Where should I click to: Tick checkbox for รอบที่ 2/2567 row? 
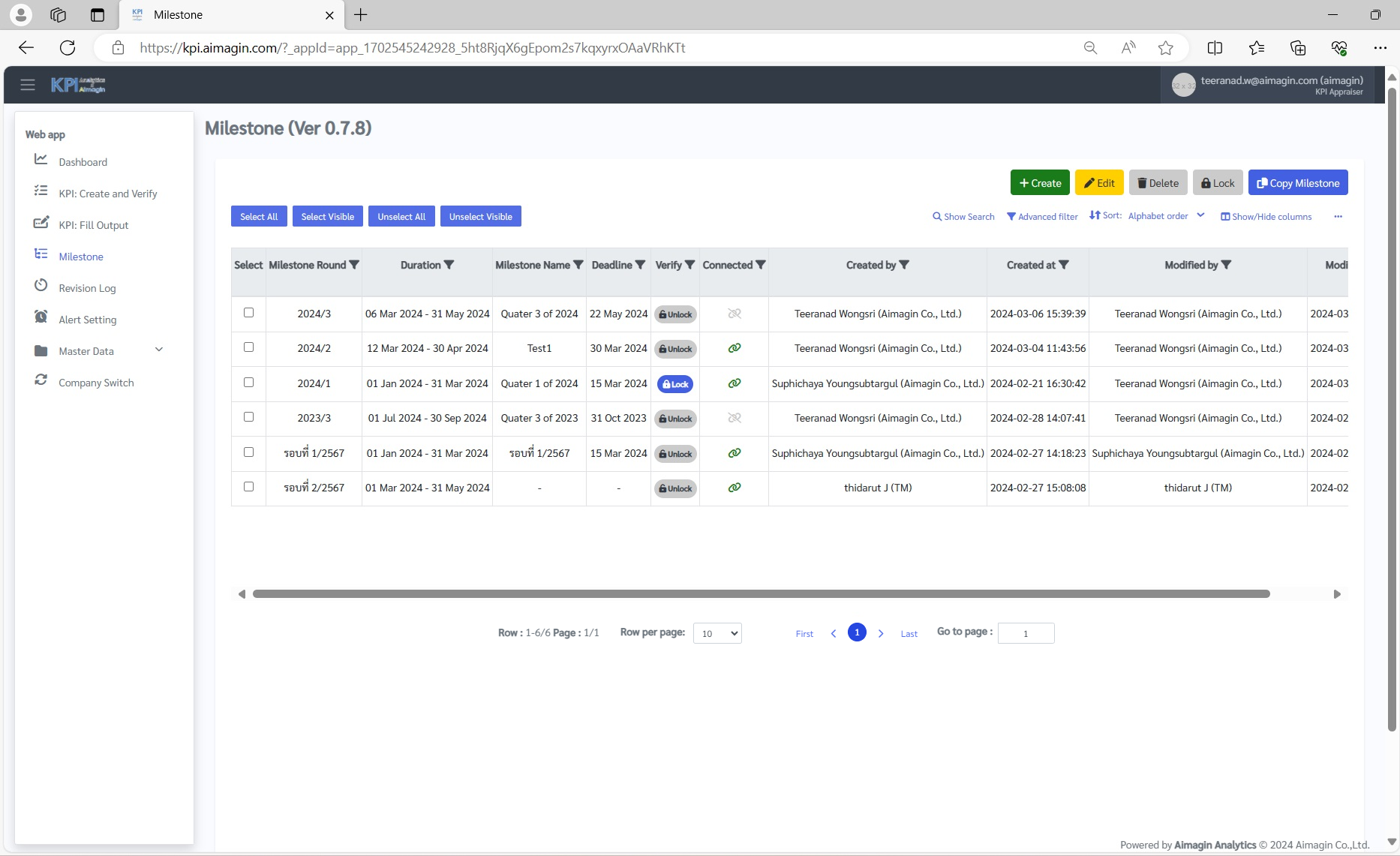coord(248,487)
